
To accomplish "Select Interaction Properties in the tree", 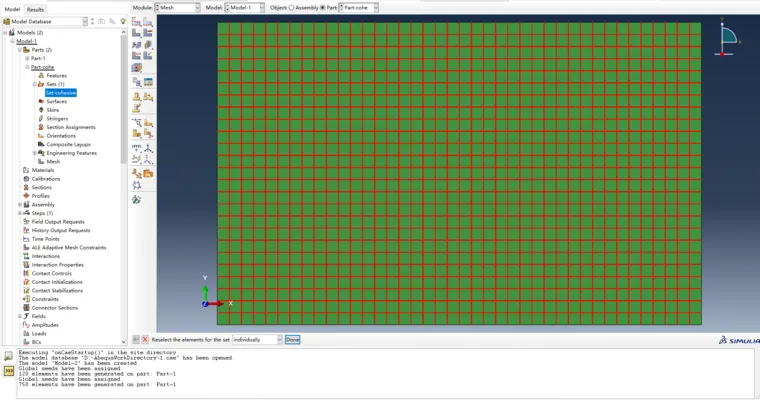I will pos(57,265).
